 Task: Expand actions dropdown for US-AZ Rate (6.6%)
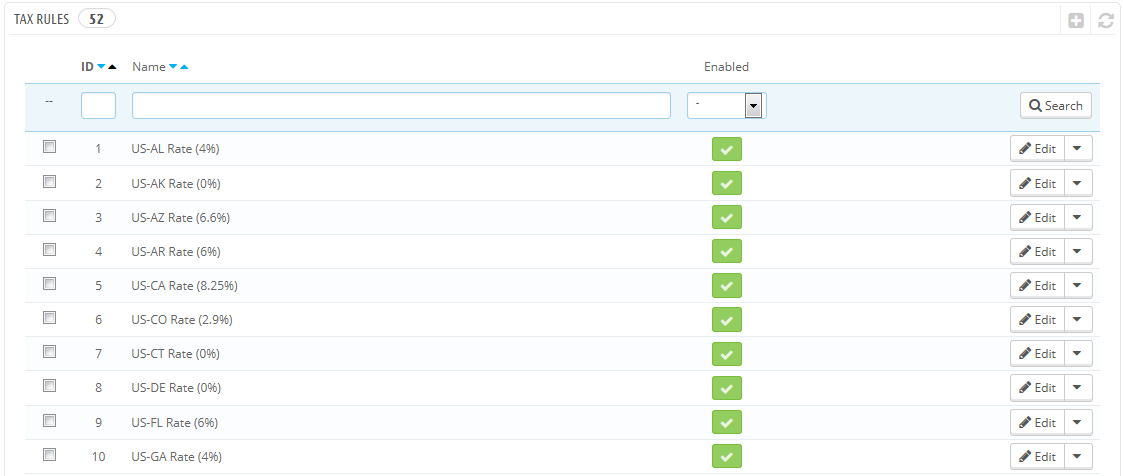coord(1078,217)
